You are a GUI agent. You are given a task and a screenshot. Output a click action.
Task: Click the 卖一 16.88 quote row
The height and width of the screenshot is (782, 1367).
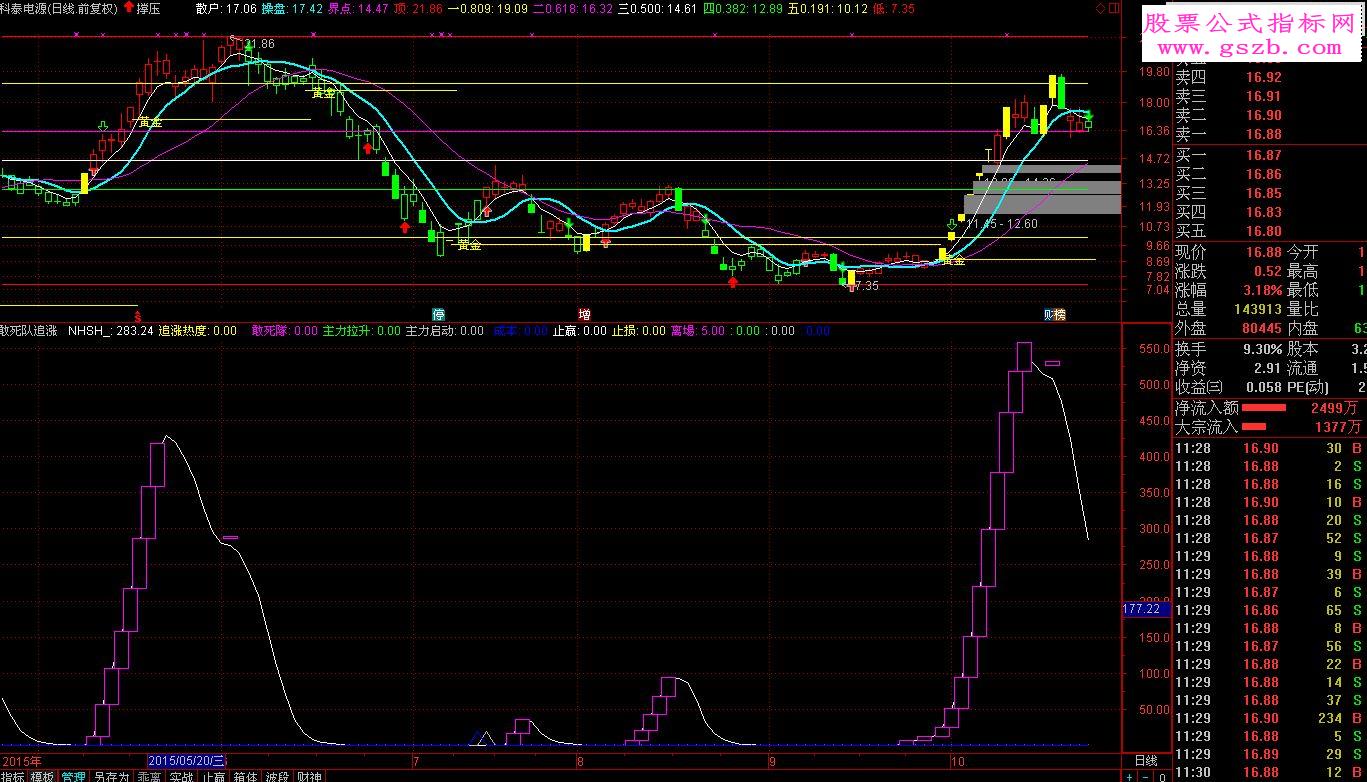click(1270, 135)
